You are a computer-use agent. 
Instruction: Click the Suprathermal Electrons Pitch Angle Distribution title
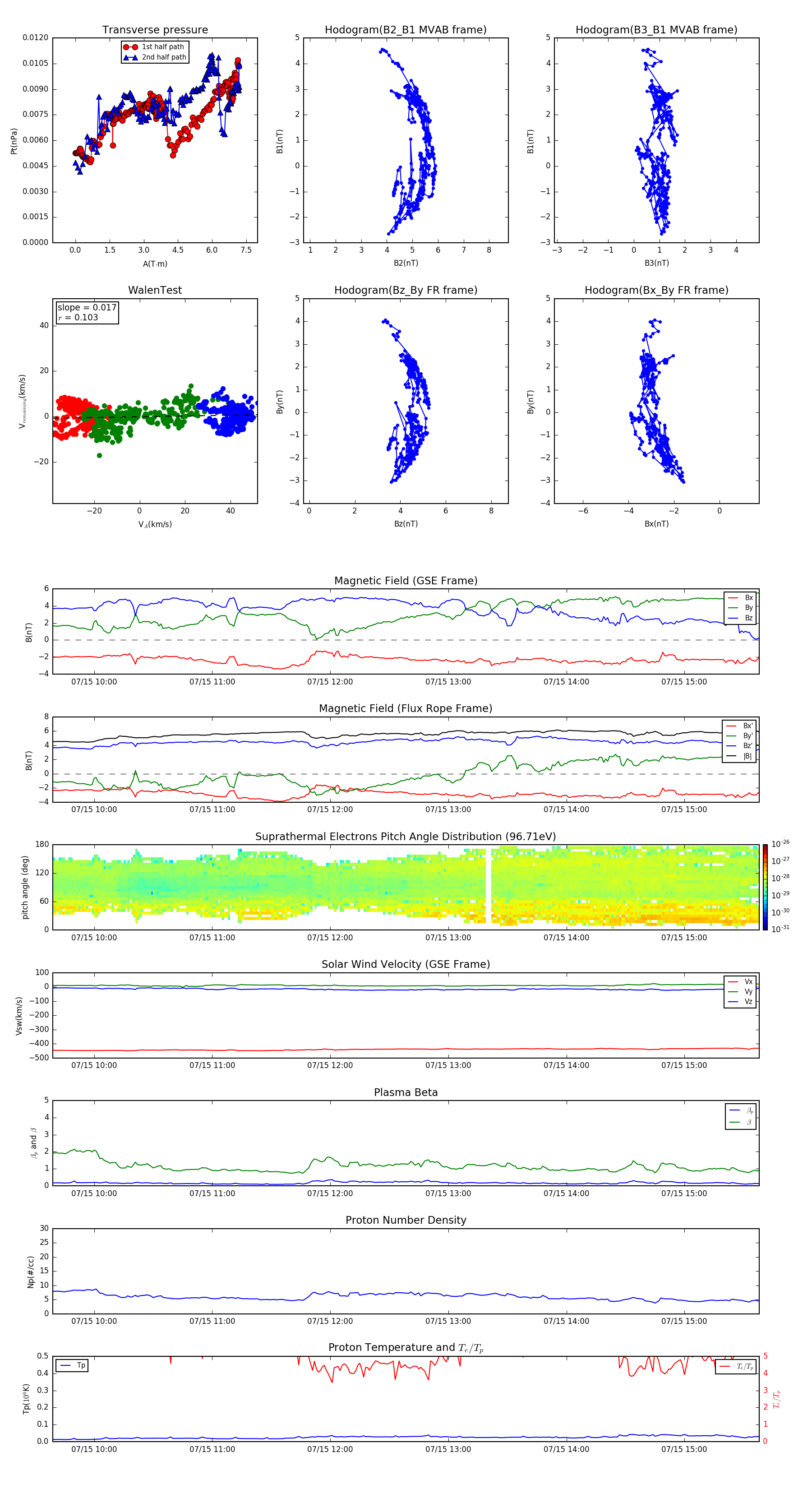coord(406,837)
